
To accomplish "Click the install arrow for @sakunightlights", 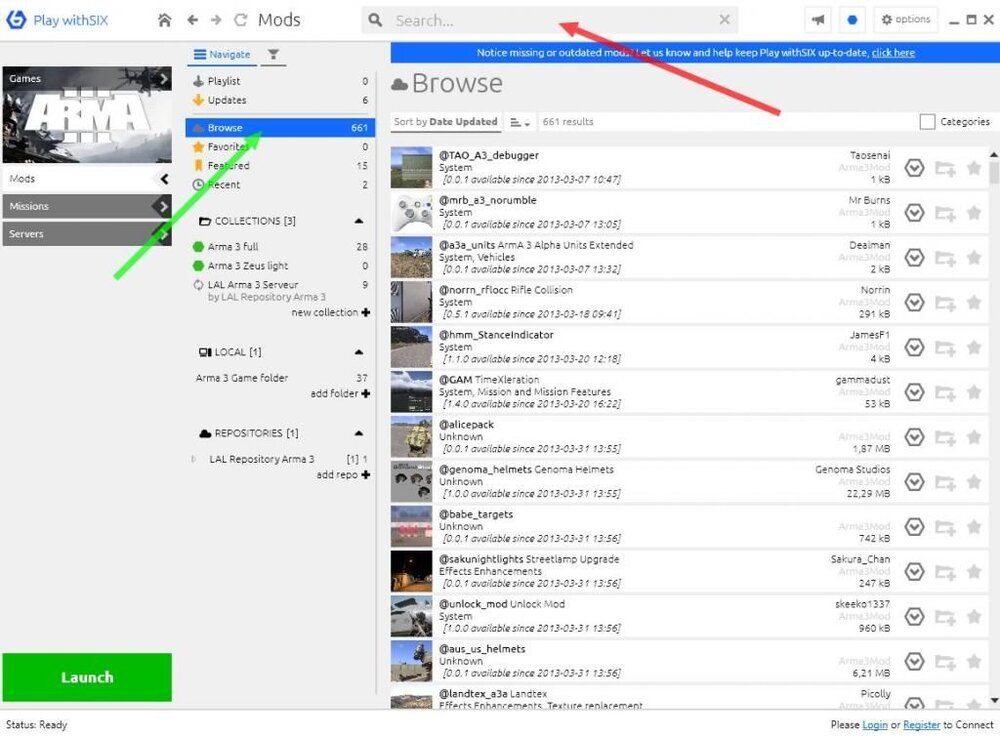I will click(915, 571).
